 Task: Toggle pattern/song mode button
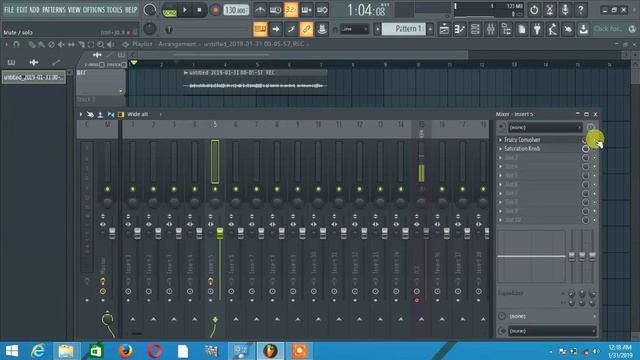tap(169, 10)
